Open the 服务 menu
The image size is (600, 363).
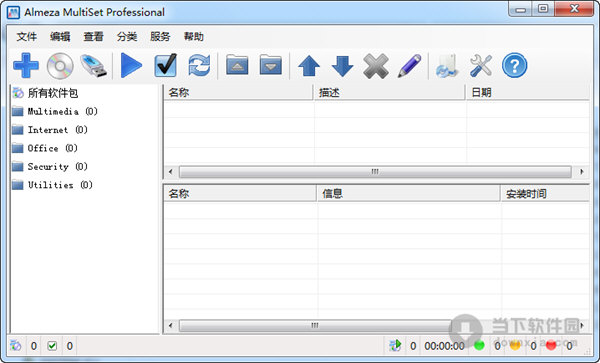(160, 37)
